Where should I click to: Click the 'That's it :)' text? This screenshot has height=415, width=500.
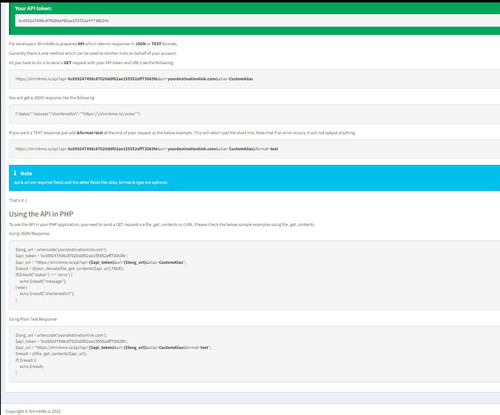click(18, 200)
